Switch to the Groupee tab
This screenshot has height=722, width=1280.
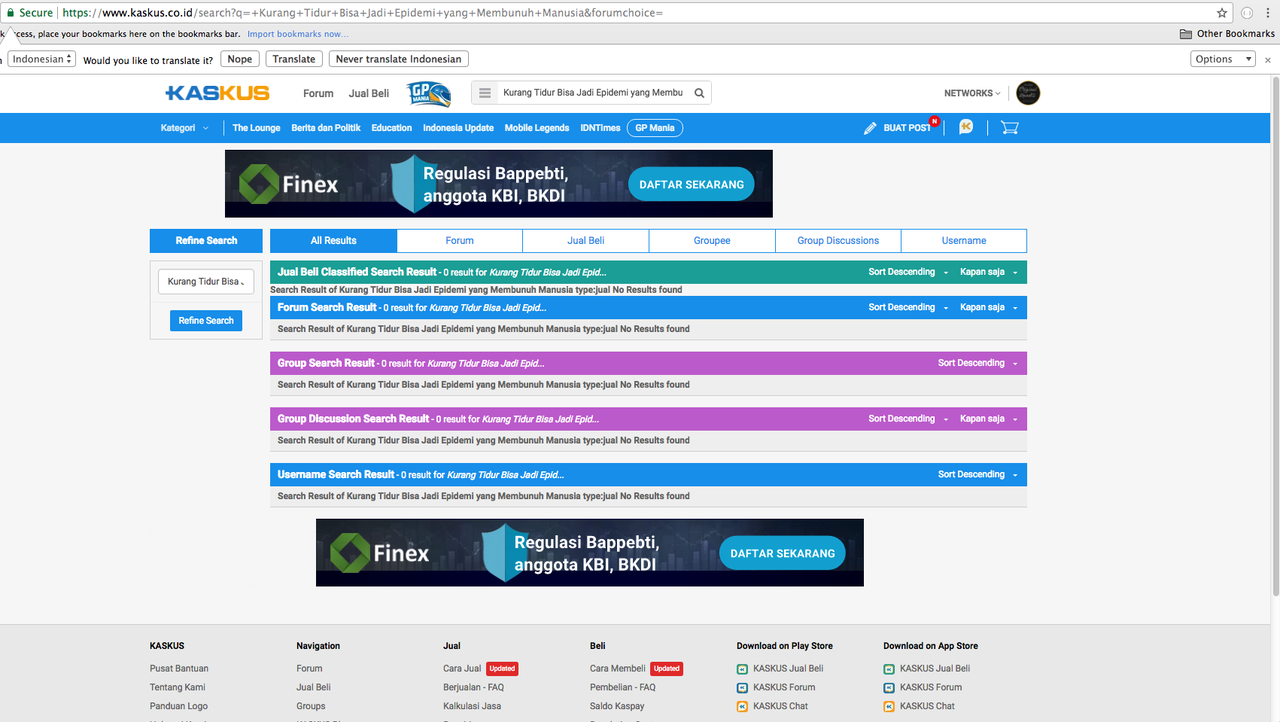point(712,241)
